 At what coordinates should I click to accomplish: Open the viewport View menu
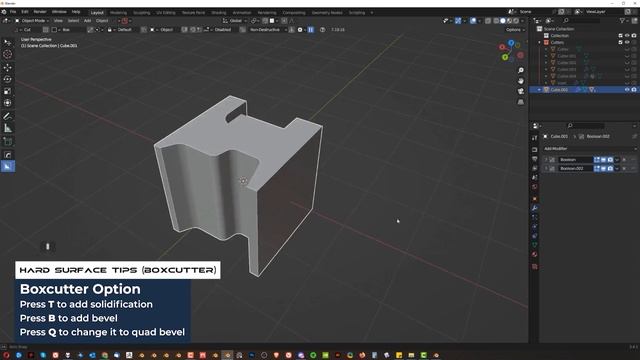click(58, 21)
